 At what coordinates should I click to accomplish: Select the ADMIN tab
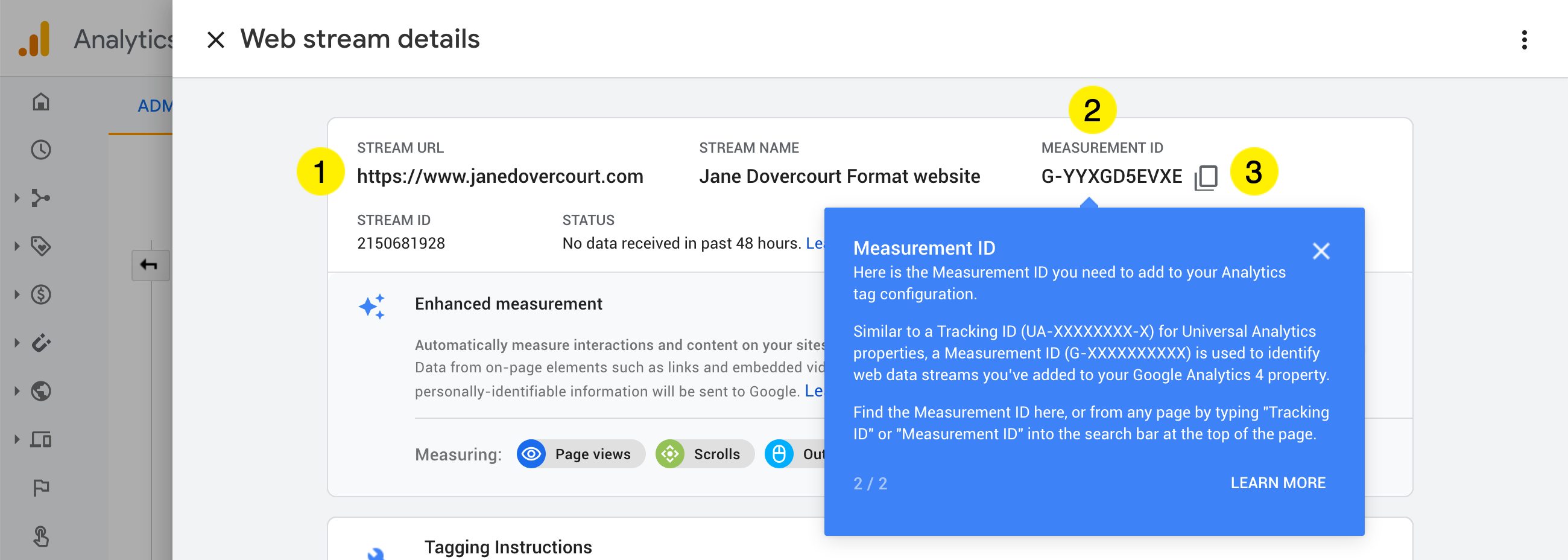click(154, 106)
